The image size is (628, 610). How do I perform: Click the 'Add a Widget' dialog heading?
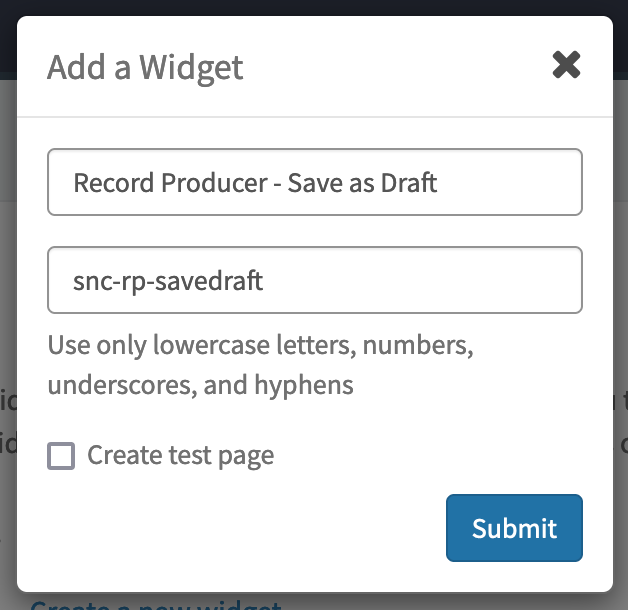point(145,67)
